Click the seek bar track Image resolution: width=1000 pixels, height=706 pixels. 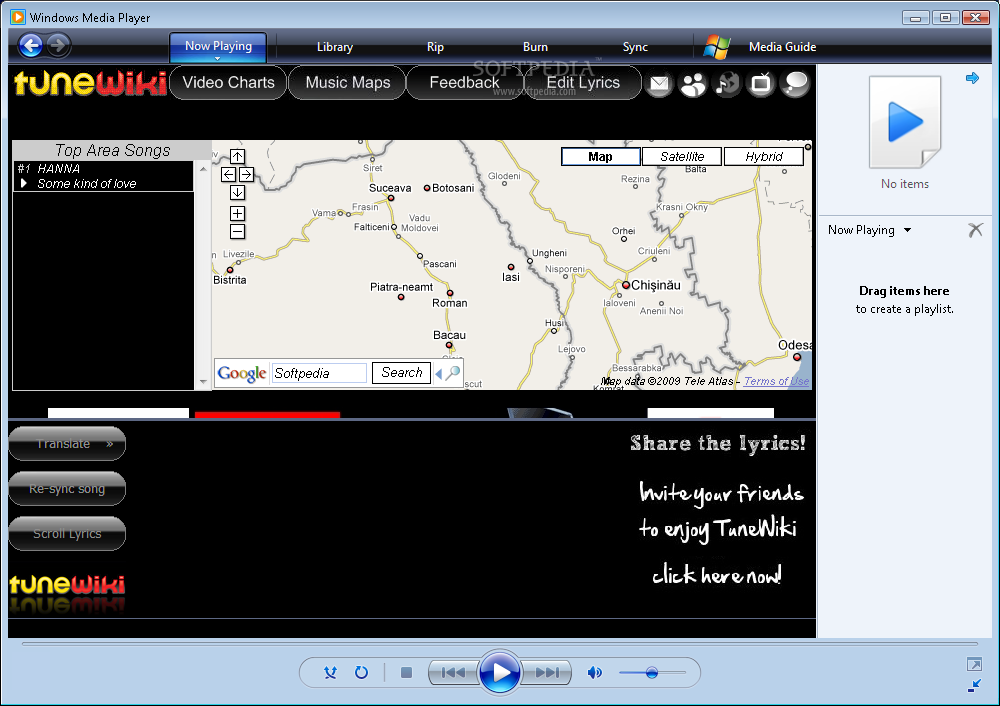499,644
